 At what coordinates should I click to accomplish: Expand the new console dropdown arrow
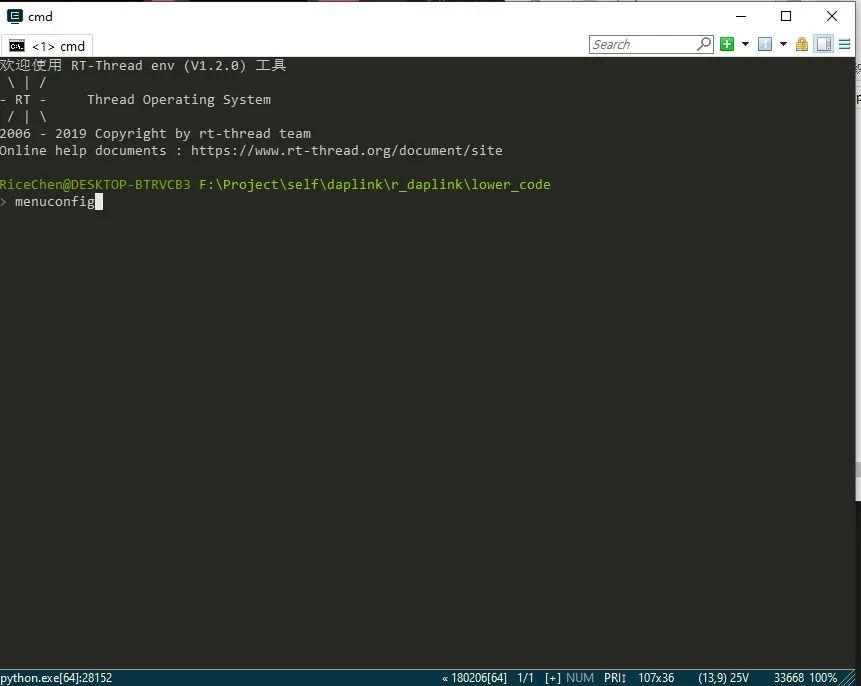[745, 44]
